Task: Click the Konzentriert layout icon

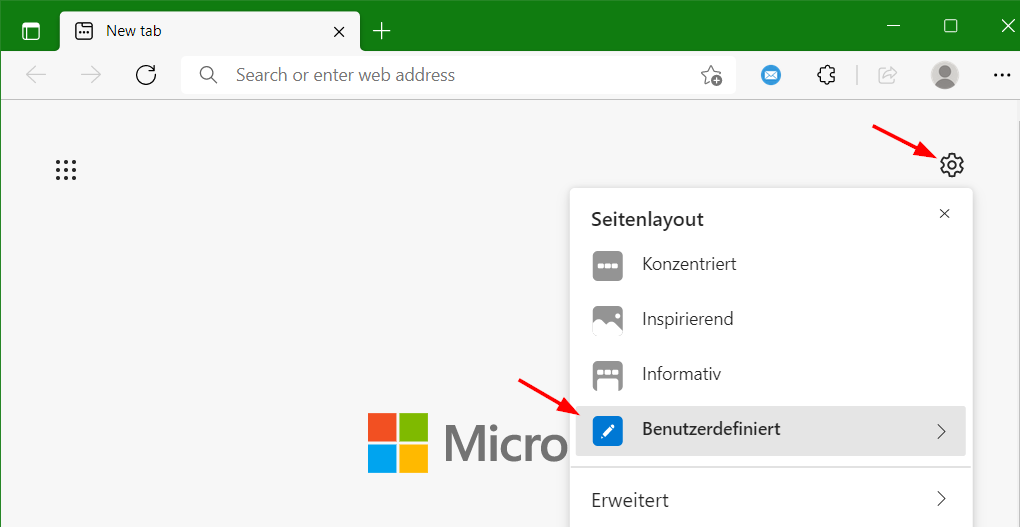Action: point(608,266)
